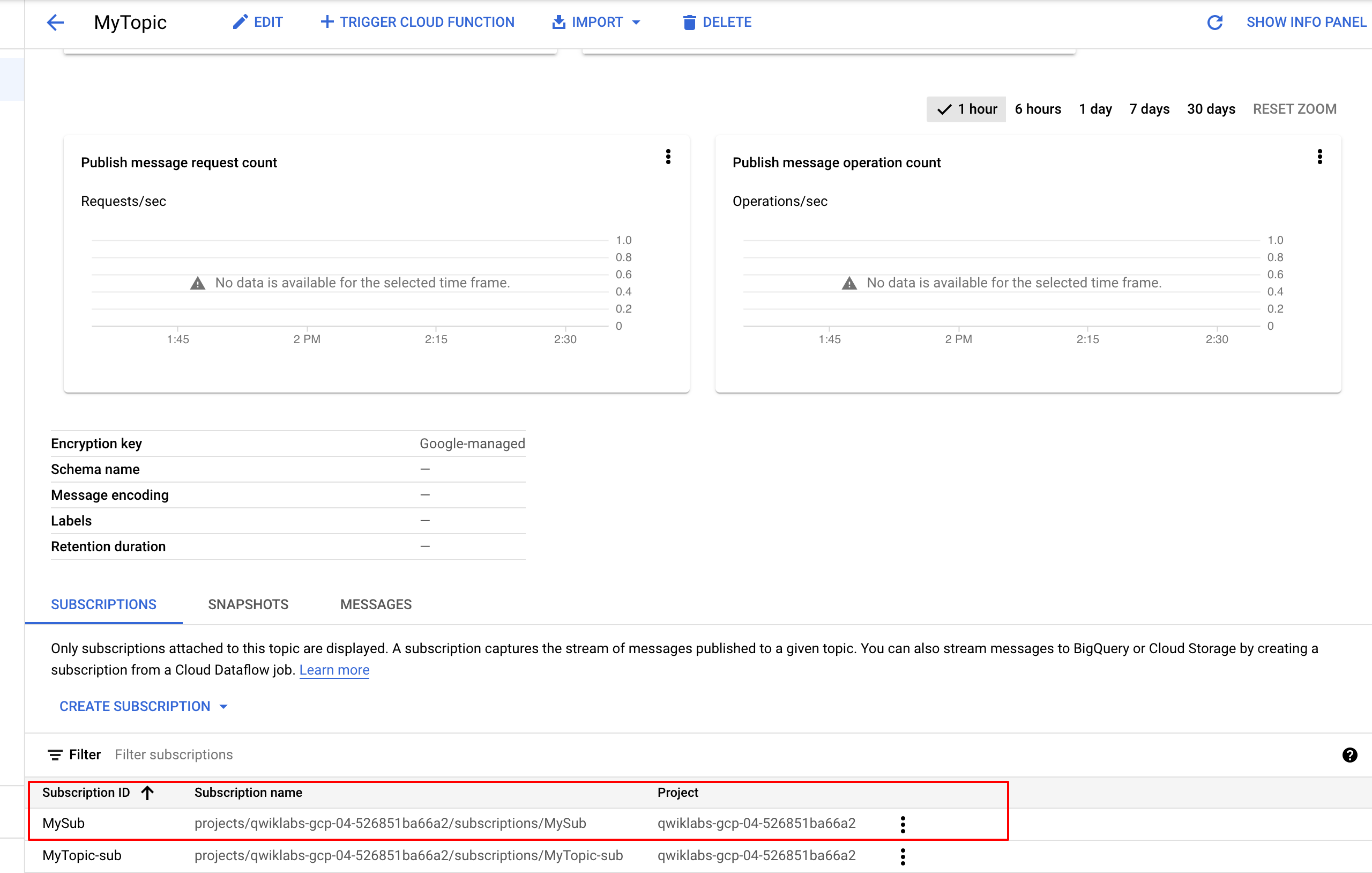Sort by Subscription ID column header
1372x873 pixels.
click(x=98, y=793)
